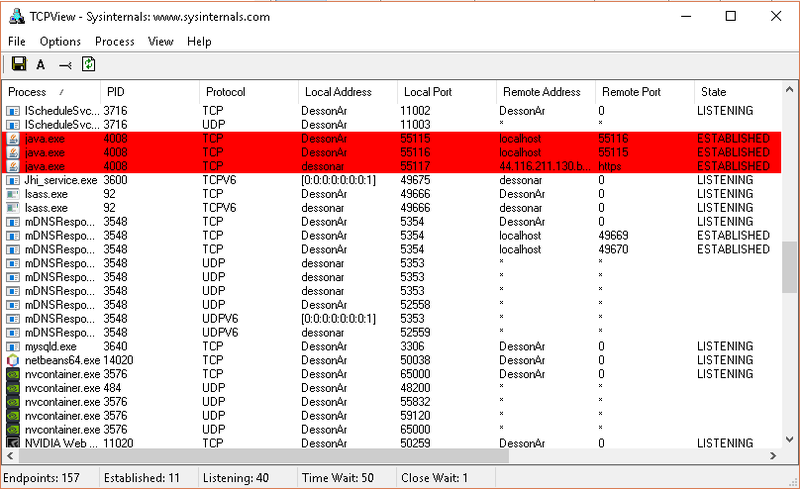Screen dimensions: 800x489
Task: Click Close Wait: 1 in status bar
Action: [x=434, y=478]
